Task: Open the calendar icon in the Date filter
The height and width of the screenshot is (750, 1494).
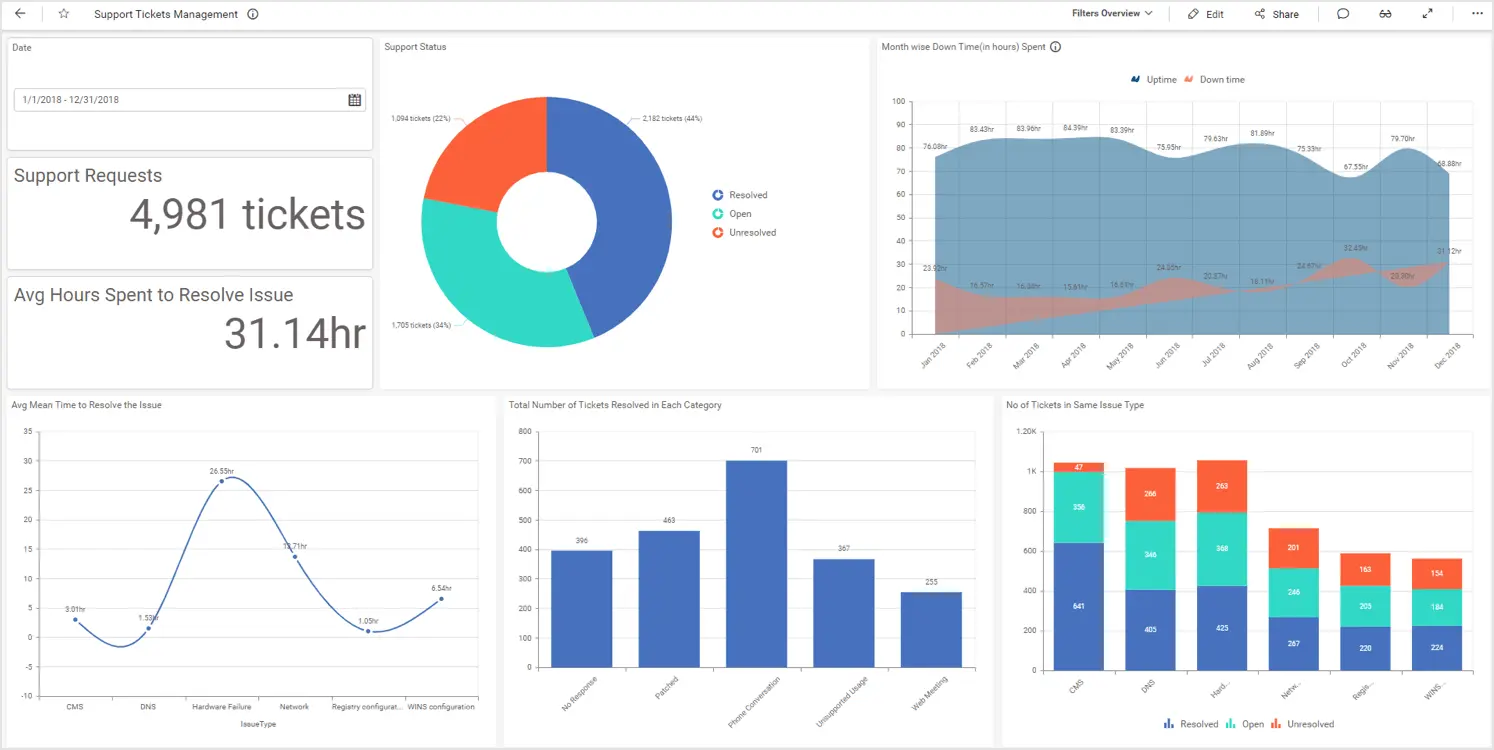Action: (x=355, y=100)
